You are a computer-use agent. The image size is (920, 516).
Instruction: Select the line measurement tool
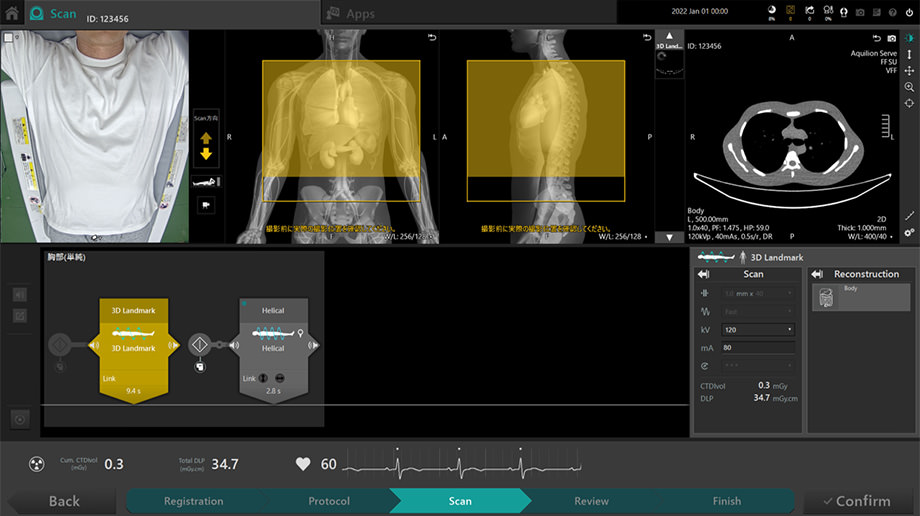909,215
